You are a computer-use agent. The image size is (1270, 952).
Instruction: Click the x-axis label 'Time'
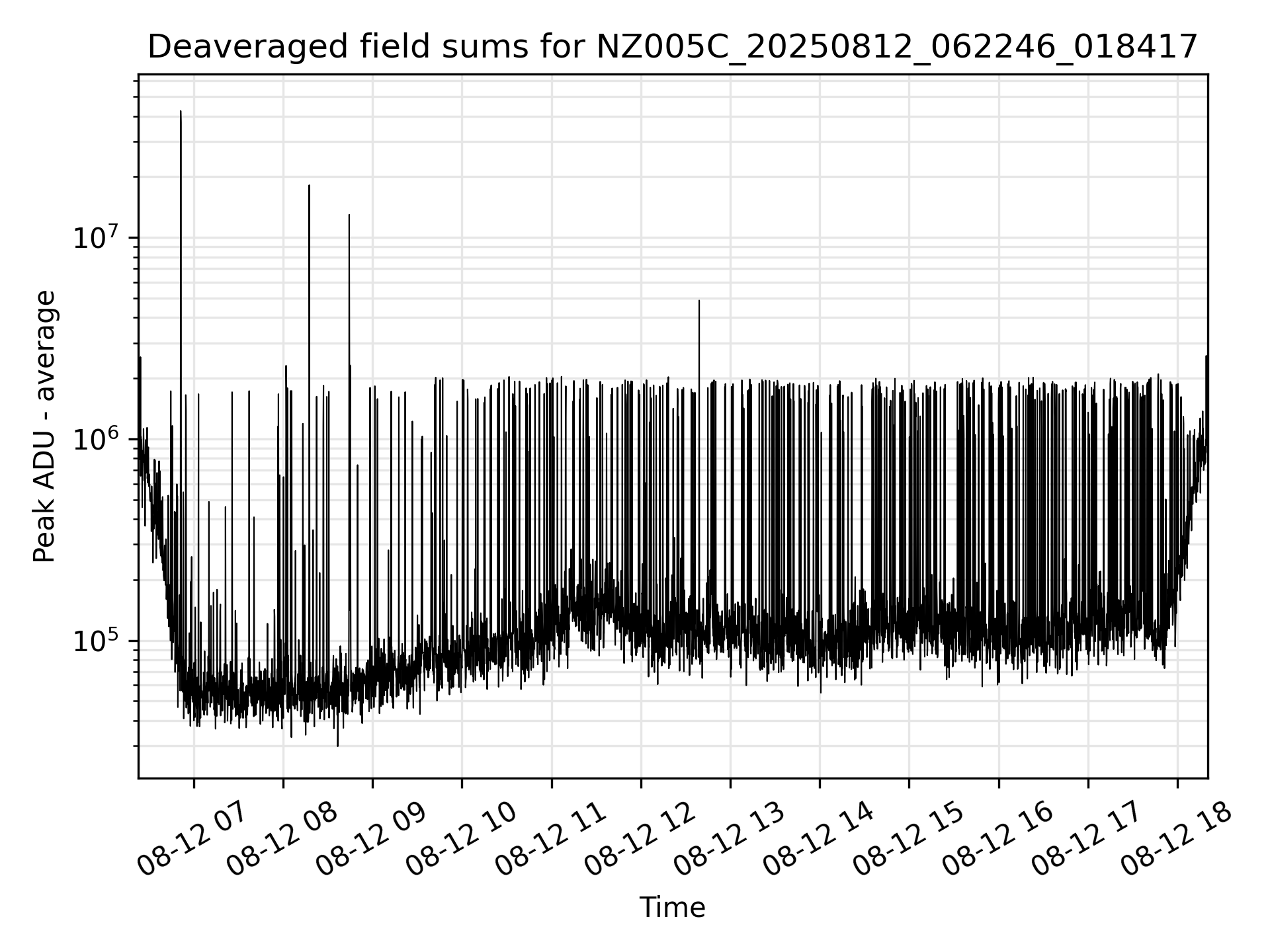672,908
